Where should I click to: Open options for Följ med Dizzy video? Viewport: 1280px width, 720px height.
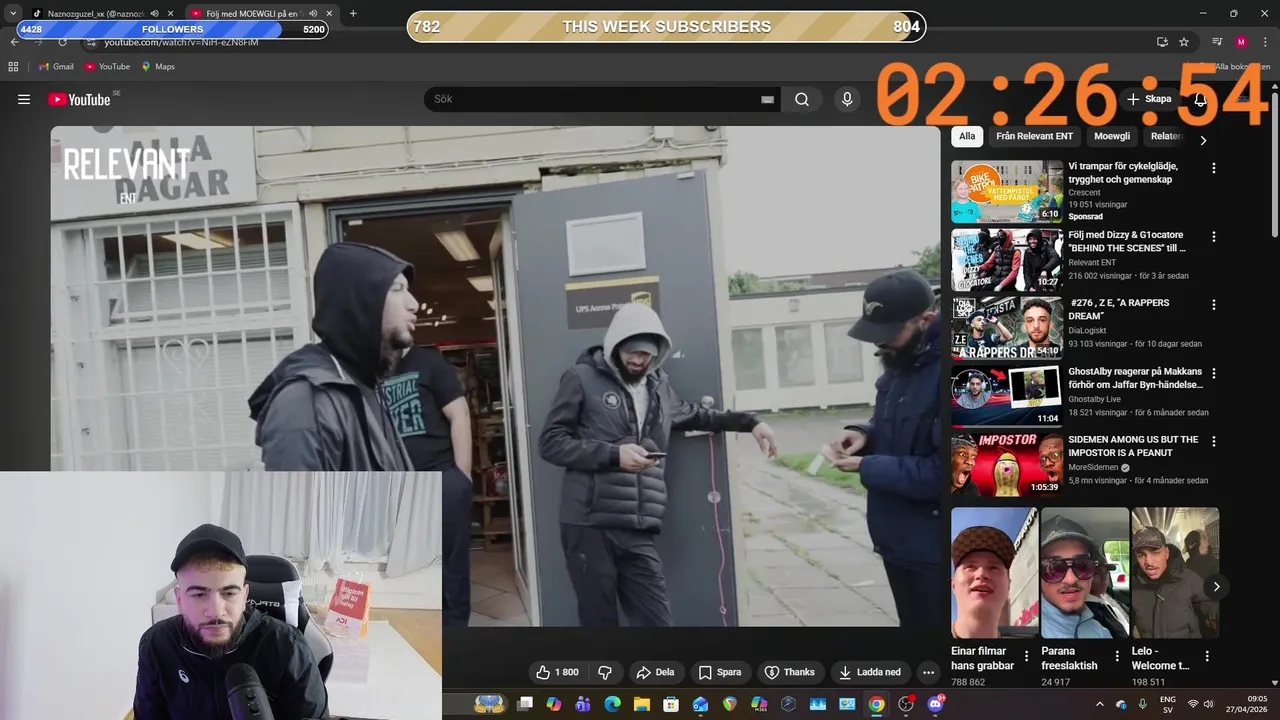[x=1214, y=237]
